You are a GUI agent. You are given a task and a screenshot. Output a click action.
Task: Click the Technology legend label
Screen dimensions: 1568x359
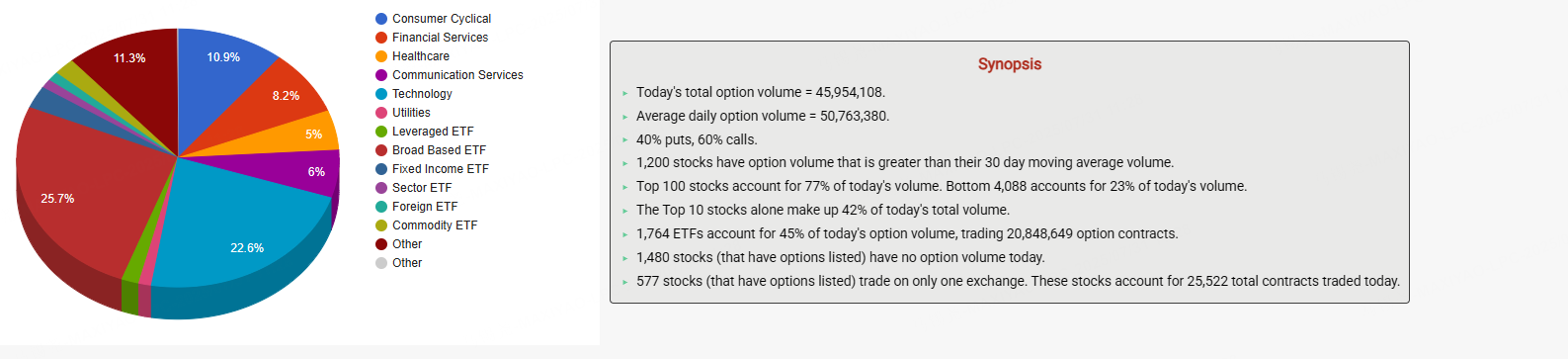(422, 94)
